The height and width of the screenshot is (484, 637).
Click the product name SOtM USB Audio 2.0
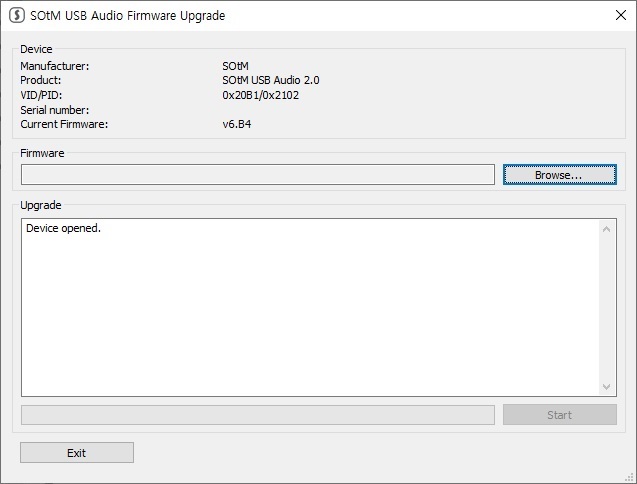[271, 80]
